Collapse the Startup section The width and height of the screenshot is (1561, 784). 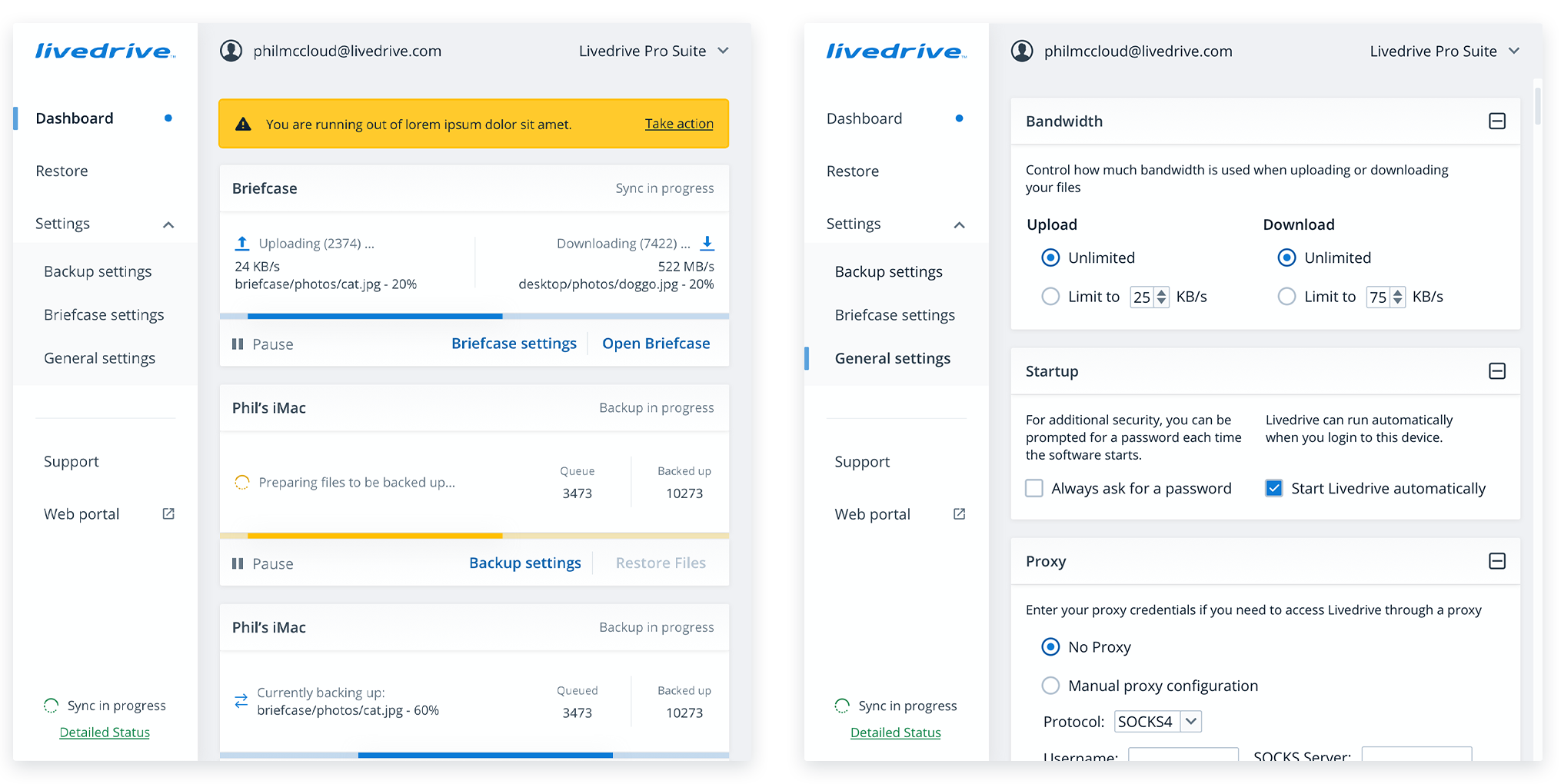coord(1497,371)
